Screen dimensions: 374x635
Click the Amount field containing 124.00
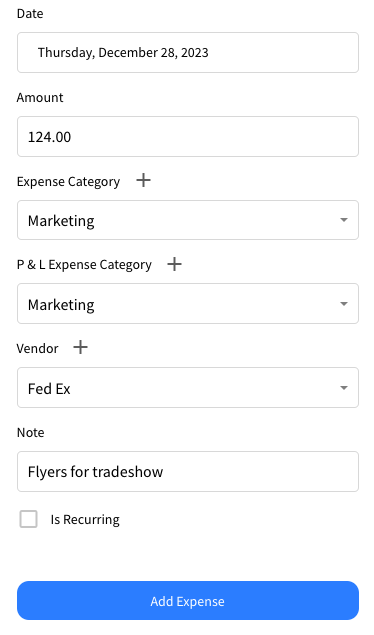188,136
